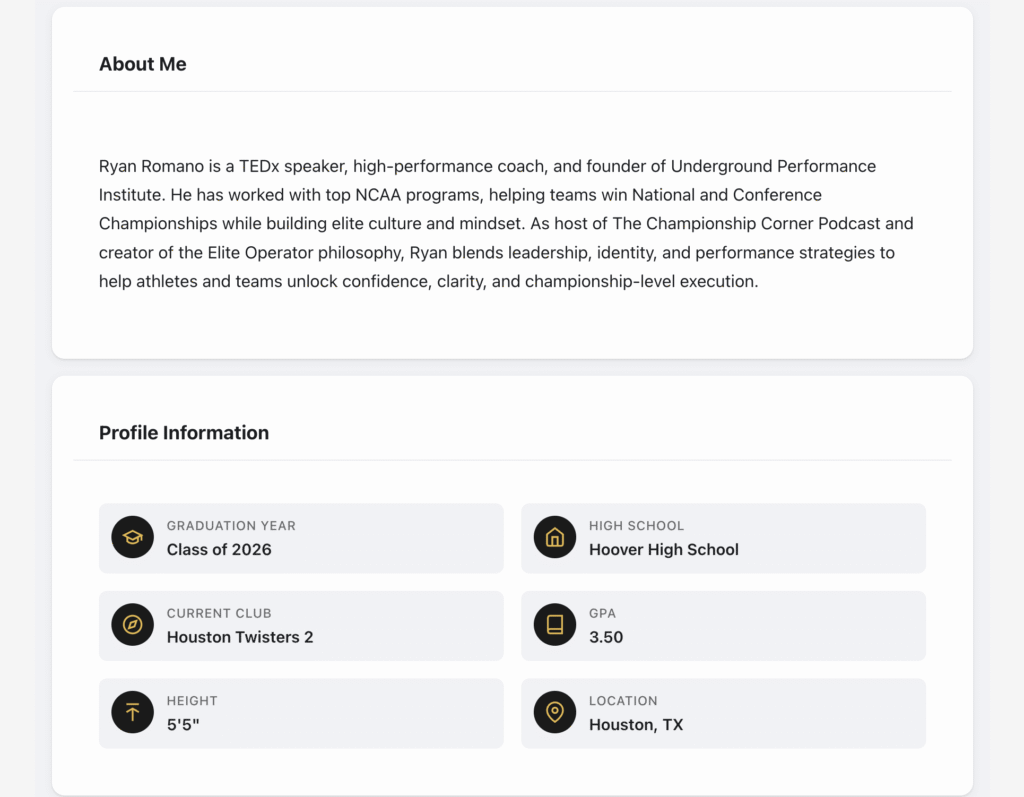Select the Profile Information heading

(184, 432)
